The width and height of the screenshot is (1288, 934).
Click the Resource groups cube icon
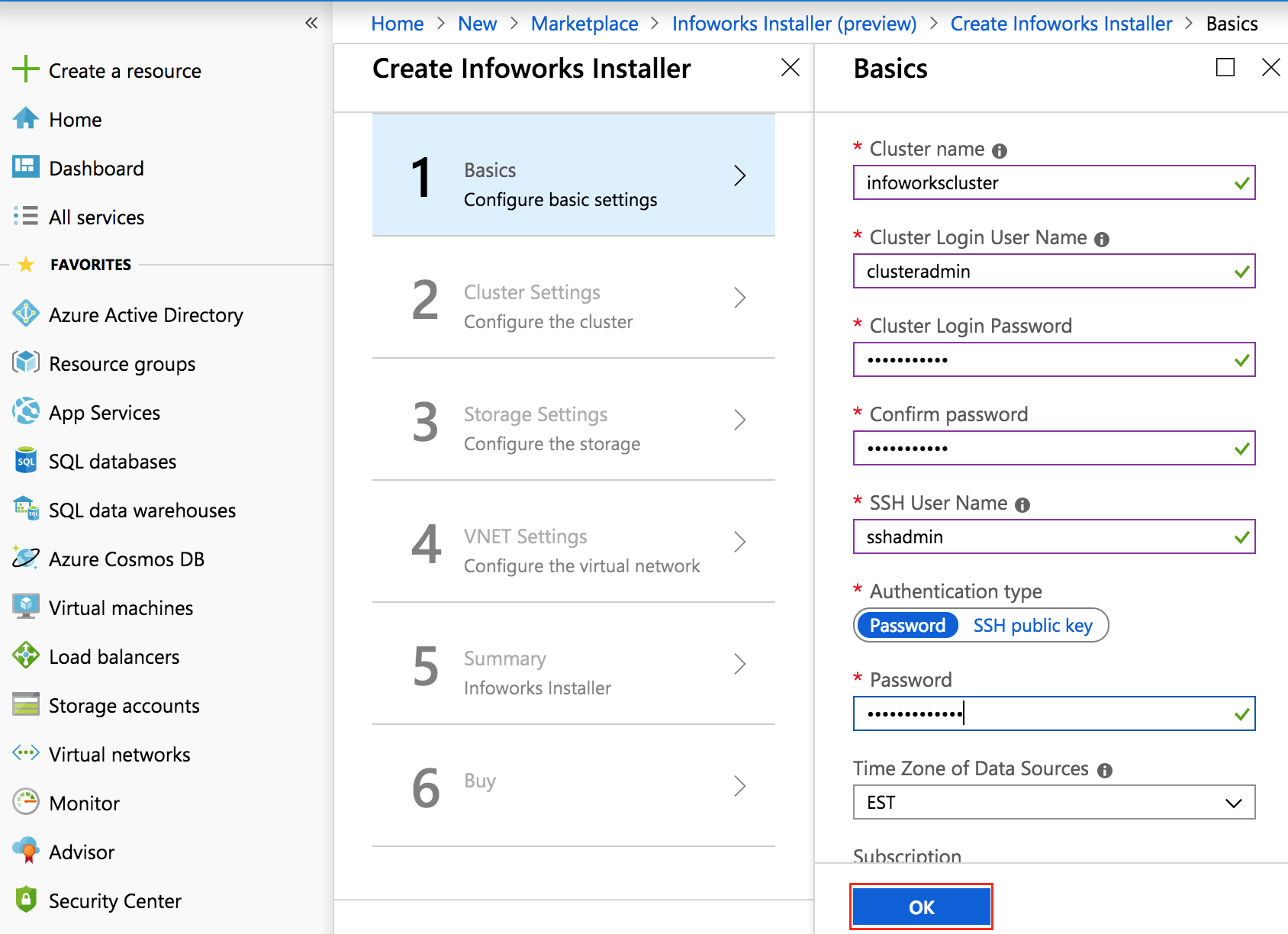(x=26, y=362)
